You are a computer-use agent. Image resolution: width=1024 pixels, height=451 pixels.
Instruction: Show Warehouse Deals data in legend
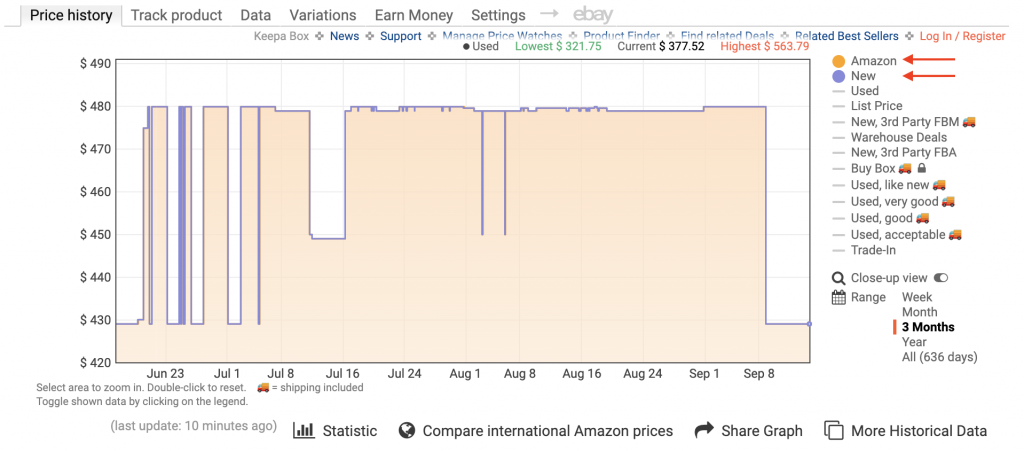click(898, 137)
